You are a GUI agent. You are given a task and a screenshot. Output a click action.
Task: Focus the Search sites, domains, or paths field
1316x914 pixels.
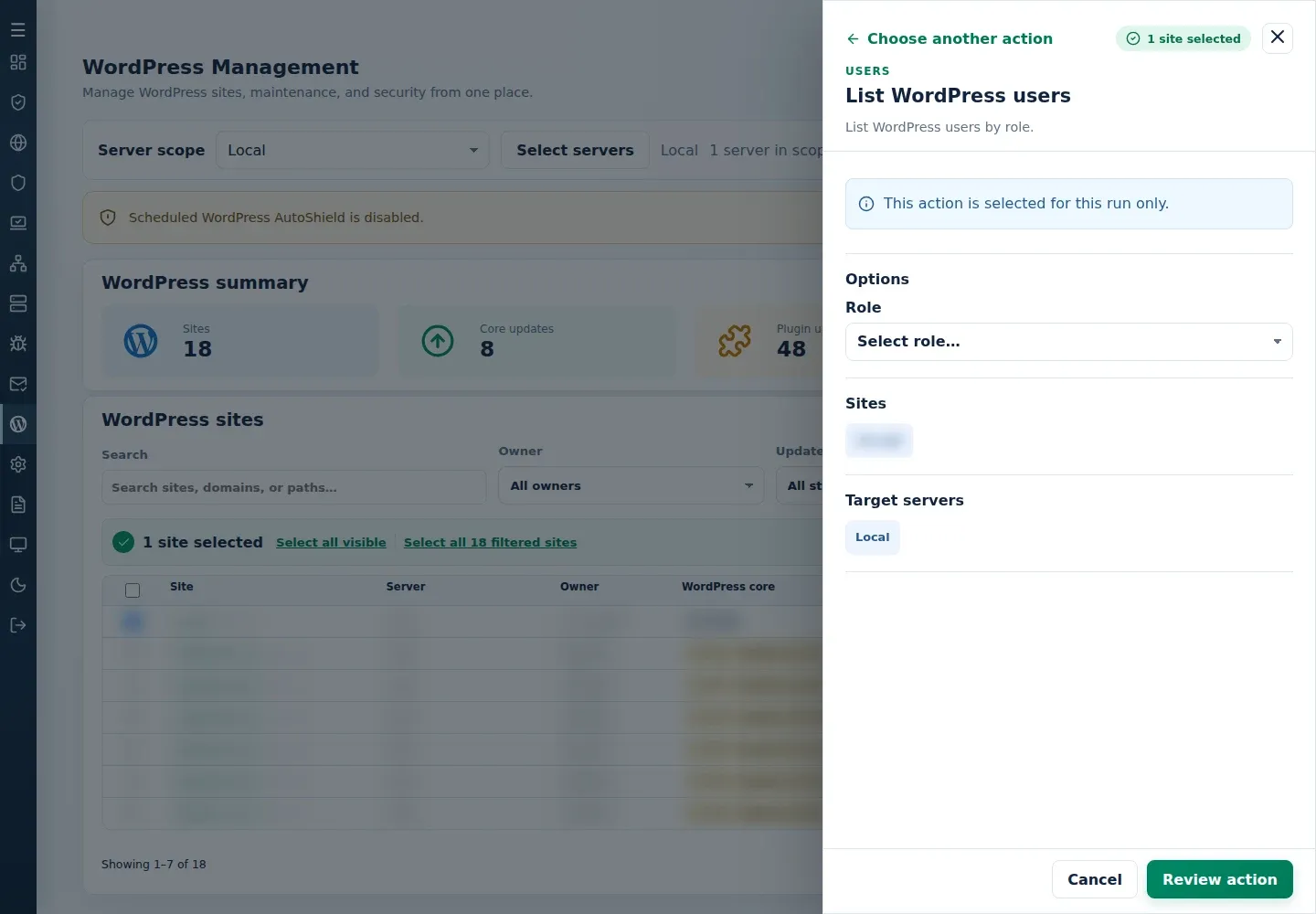(293, 487)
